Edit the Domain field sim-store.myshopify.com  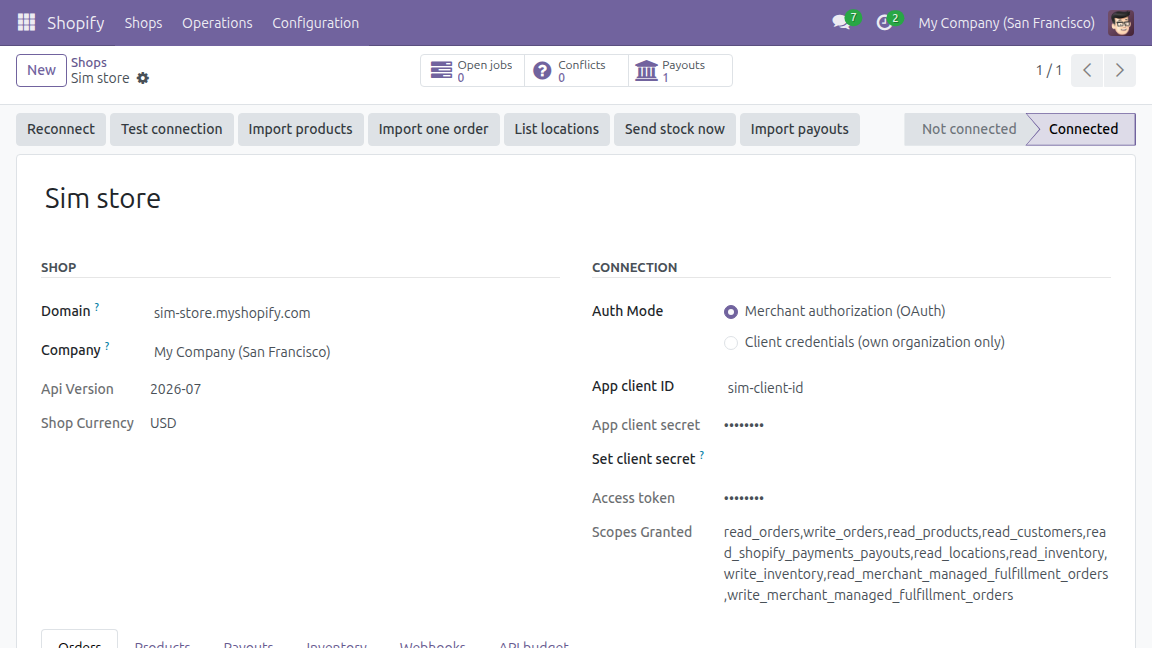pyautogui.click(x=355, y=313)
